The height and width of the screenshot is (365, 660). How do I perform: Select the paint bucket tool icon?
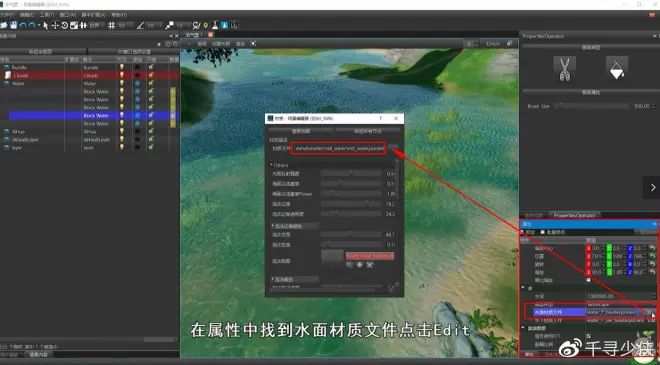point(617,69)
